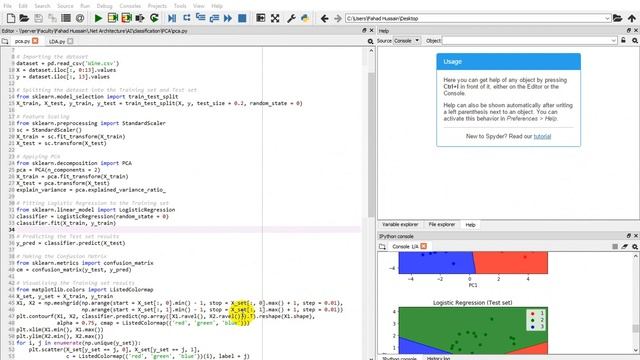Open the print preview list icon
The image size is (640, 360).
[66, 18]
